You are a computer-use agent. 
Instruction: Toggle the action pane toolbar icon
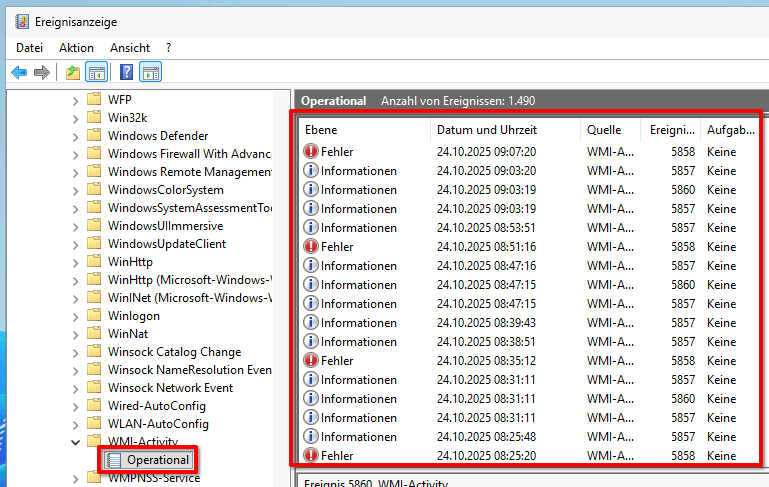[151, 72]
